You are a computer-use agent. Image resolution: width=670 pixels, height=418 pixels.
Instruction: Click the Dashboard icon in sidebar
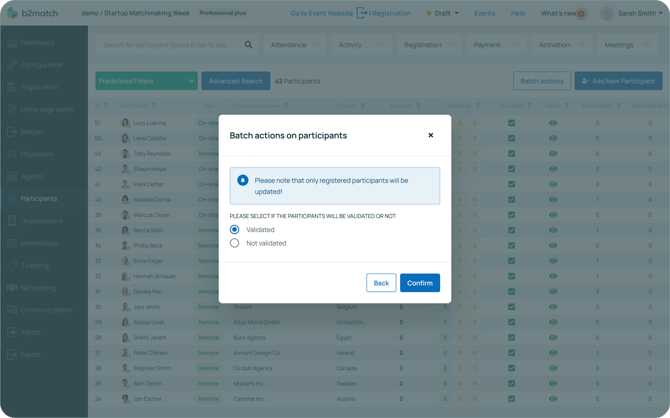pyautogui.click(x=12, y=43)
